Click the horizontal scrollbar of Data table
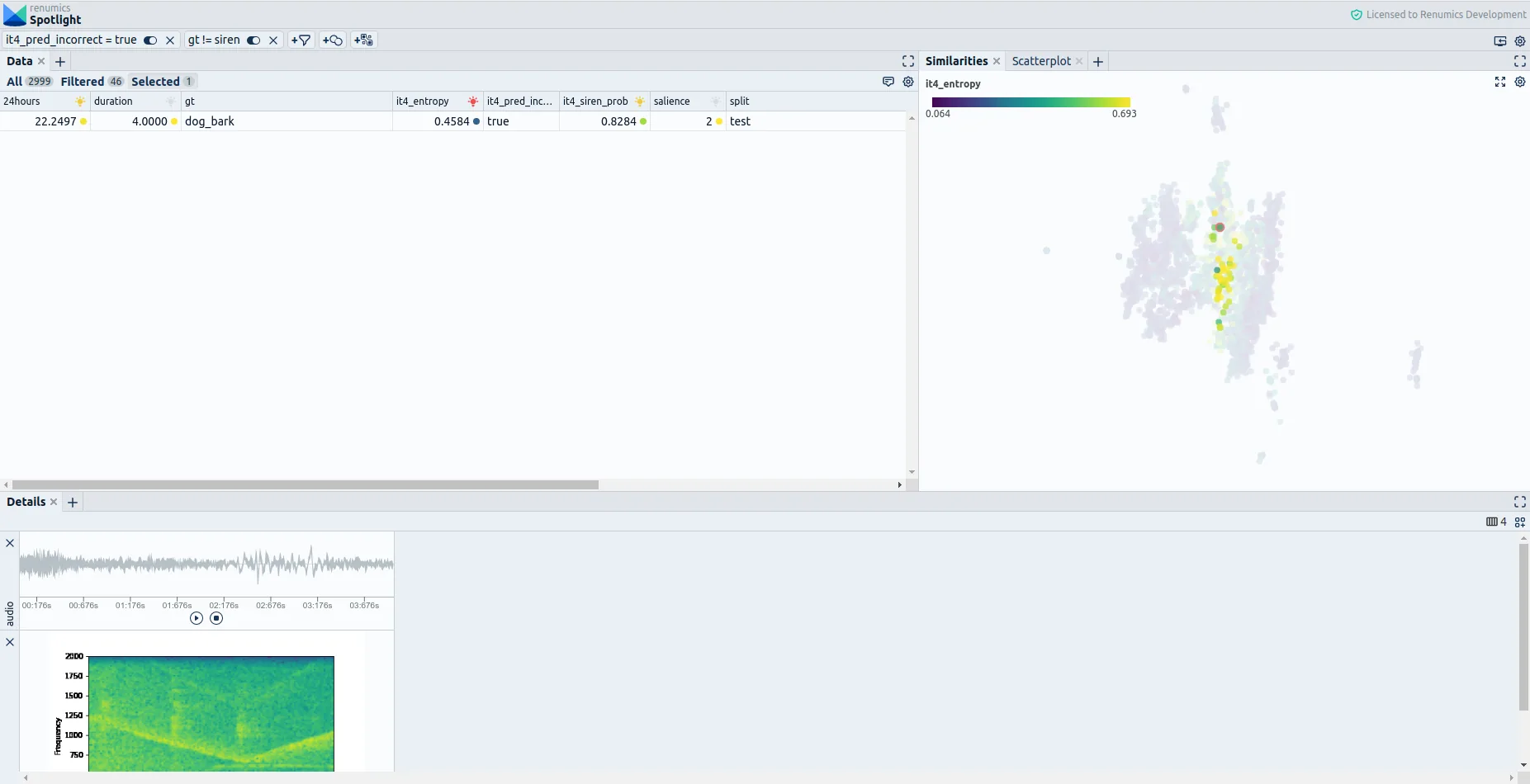1530x784 pixels. pyautogui.click(x=306, y=484)
